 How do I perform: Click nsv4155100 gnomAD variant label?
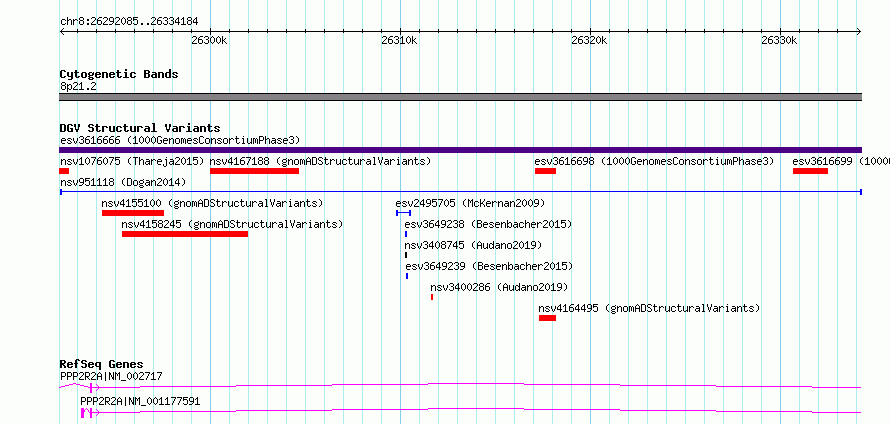click(x=212, y=203)
